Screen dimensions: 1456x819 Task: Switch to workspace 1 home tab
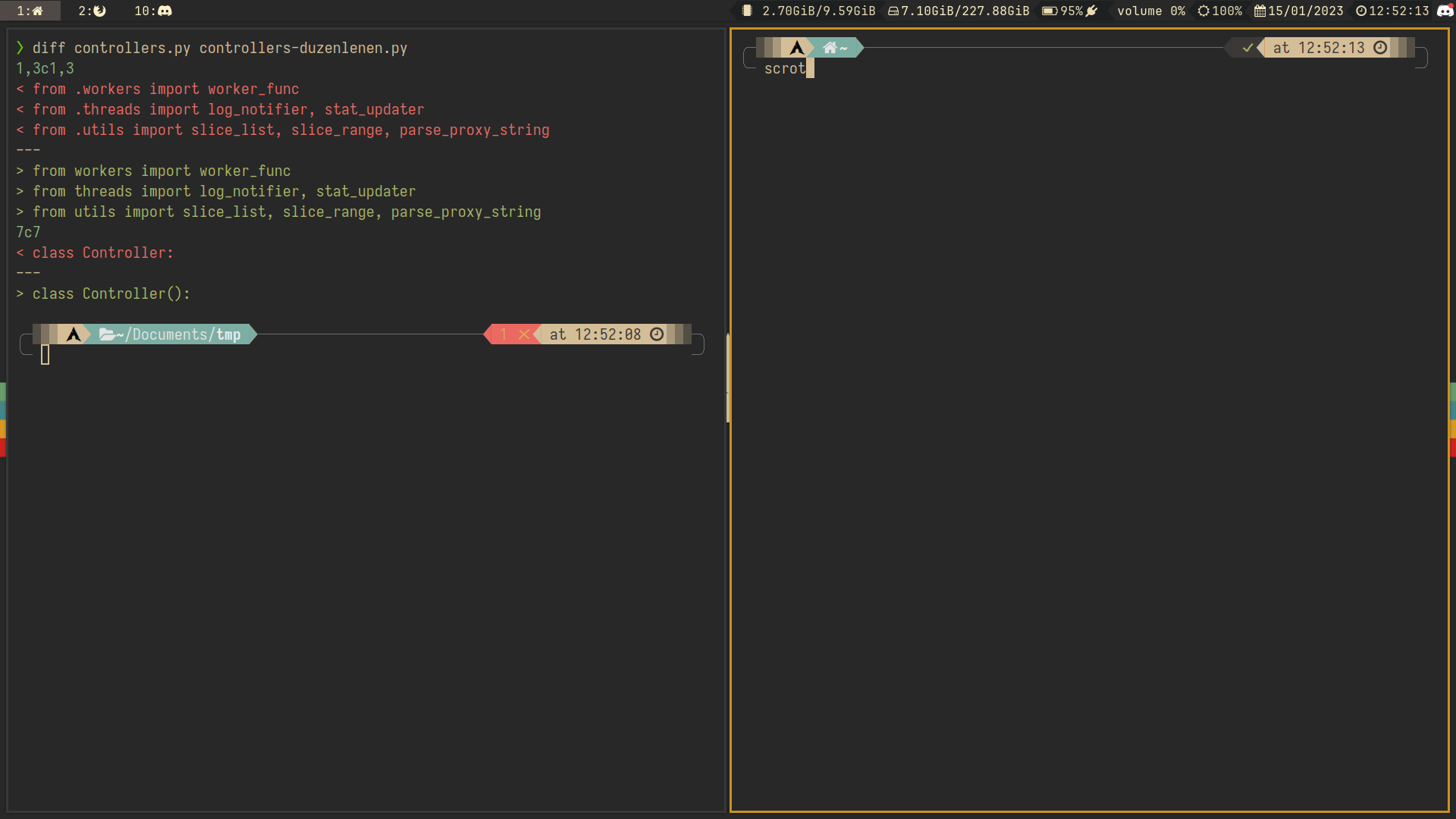30,11
